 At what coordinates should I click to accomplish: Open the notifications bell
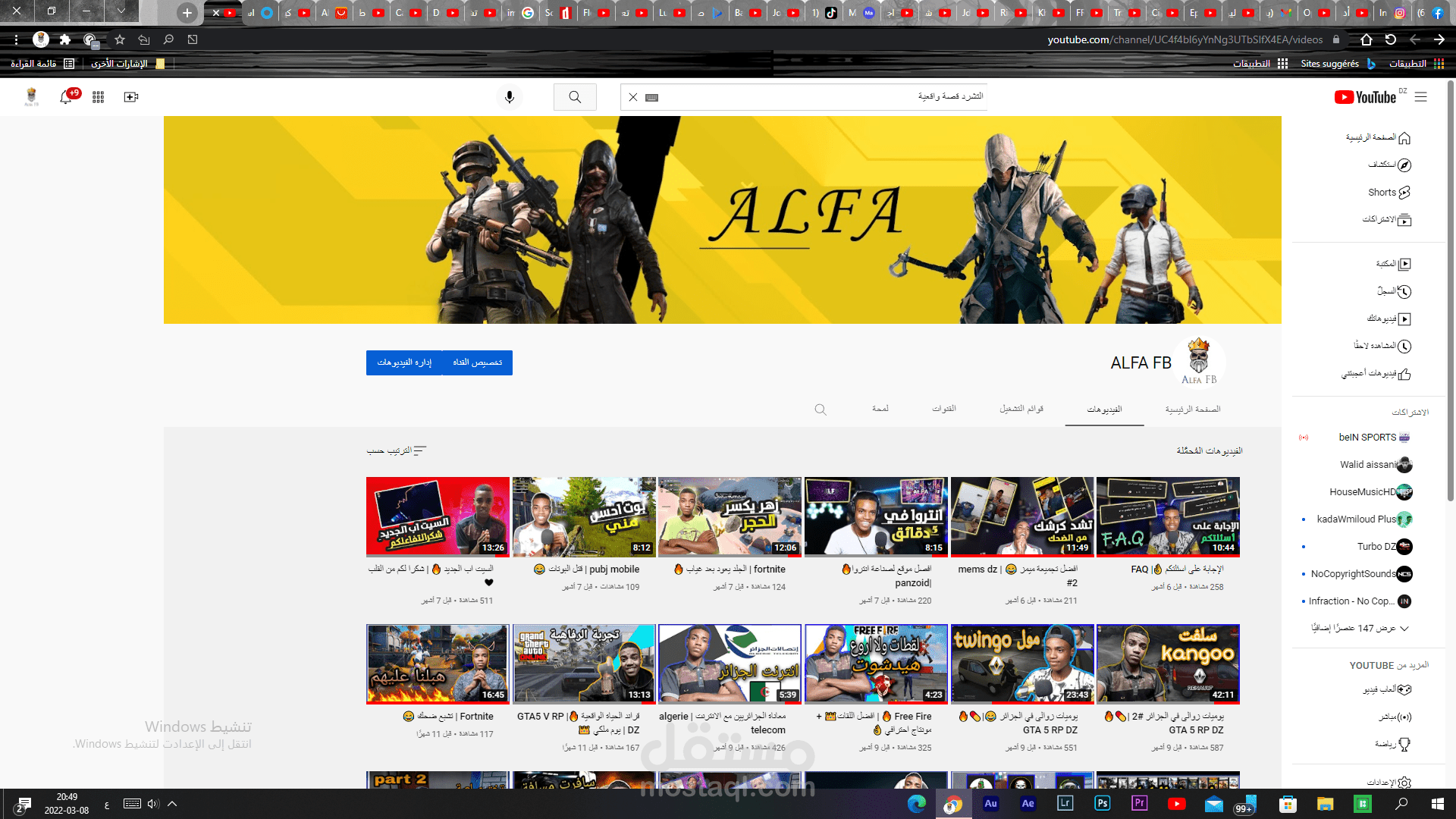pyautogui.click(x=66, y=97)
